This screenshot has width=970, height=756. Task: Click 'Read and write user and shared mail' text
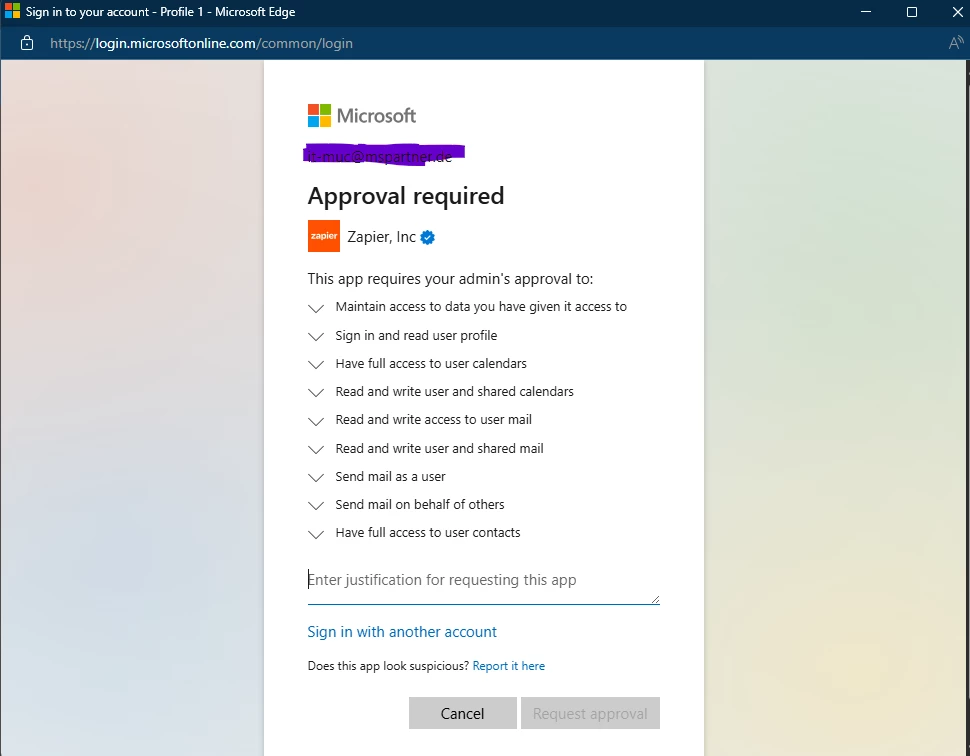click(439, 449)
